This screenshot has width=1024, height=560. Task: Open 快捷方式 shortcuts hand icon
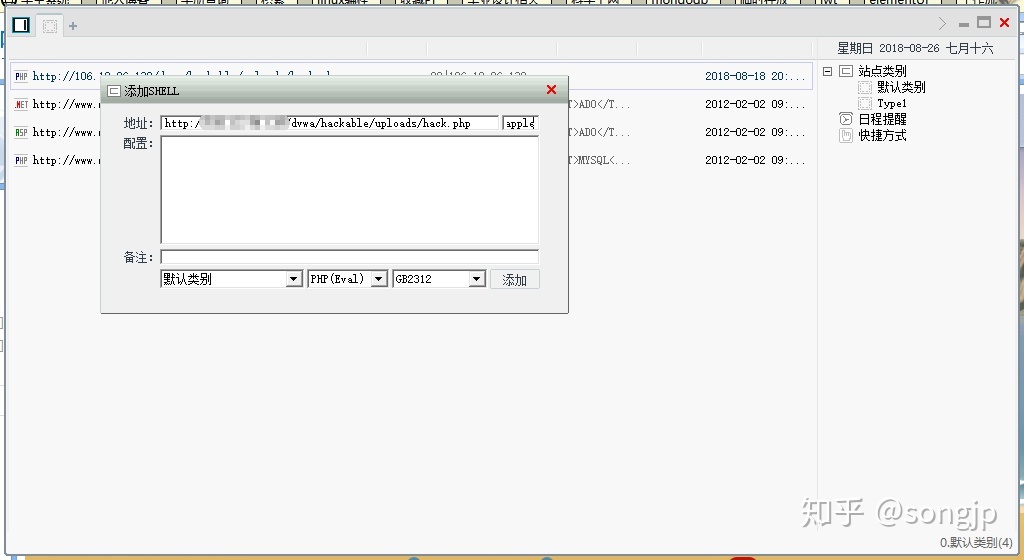point(846,136)
